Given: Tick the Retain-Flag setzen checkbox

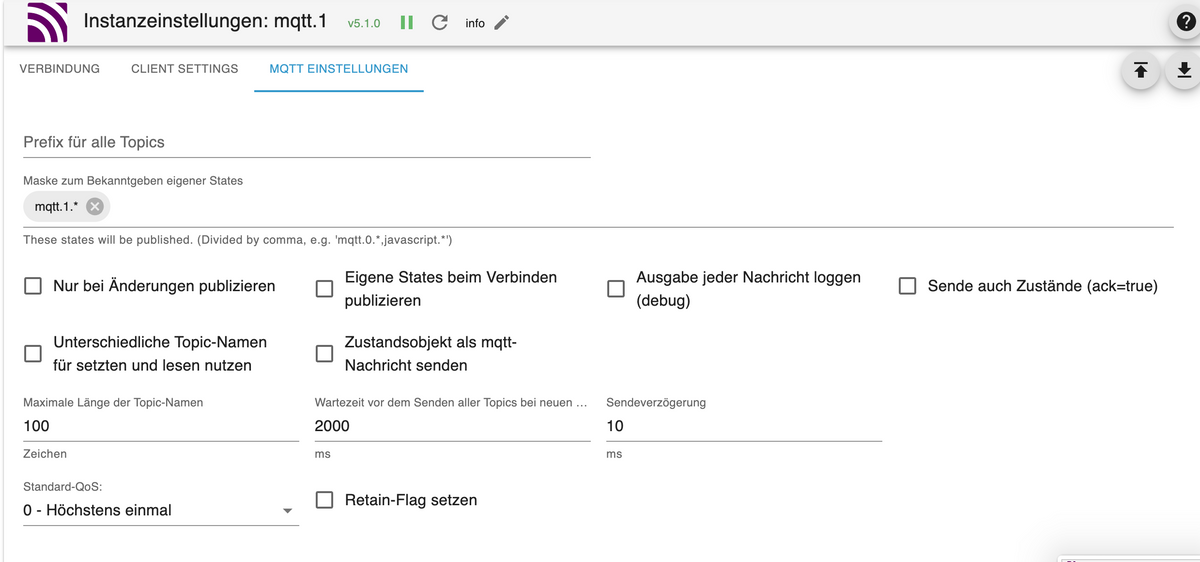Looking at the screenshot, I should 324,499.
